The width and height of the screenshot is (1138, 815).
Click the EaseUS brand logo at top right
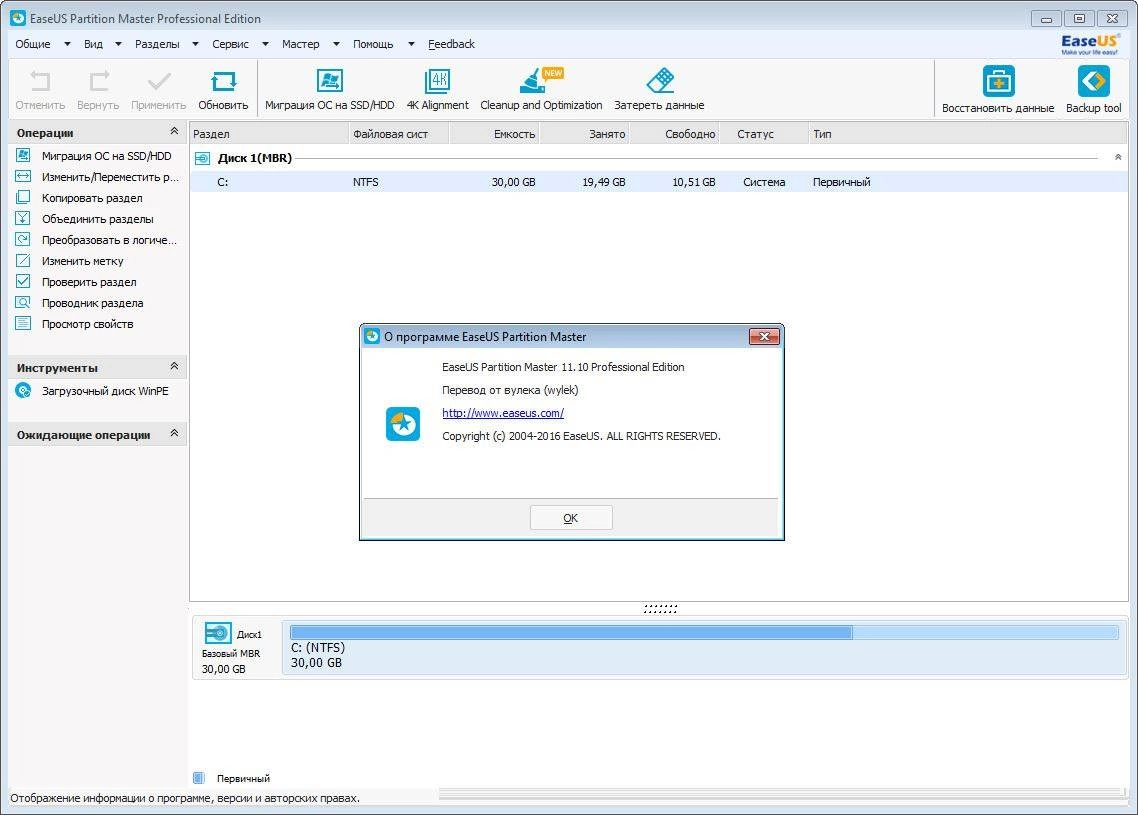(1089, 44)
